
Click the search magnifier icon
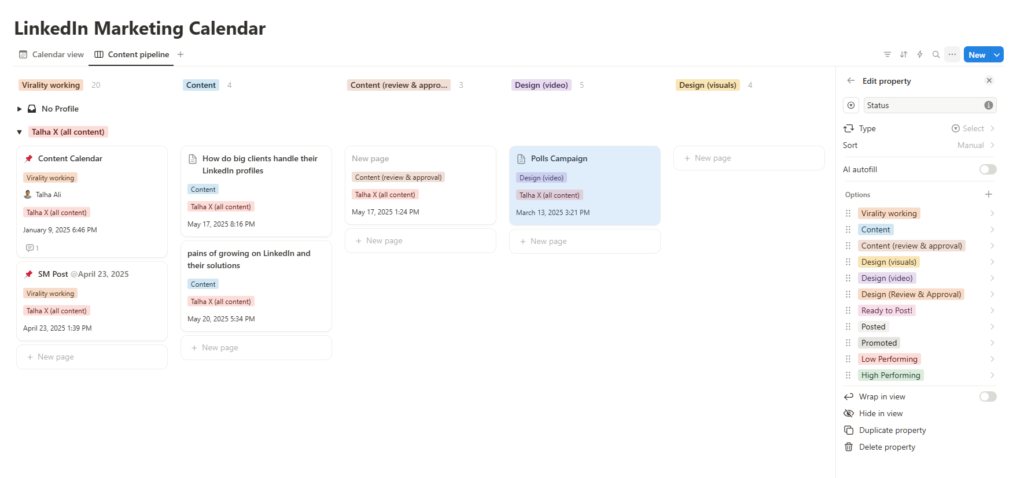pos(936,55)
